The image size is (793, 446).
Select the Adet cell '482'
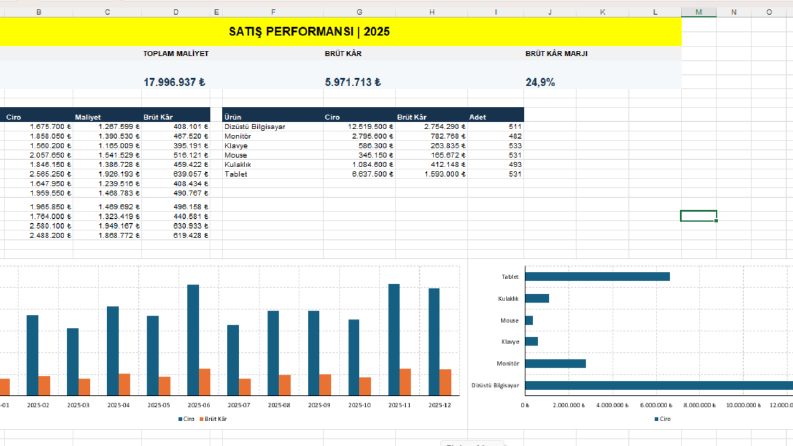(x=496, y=136)
